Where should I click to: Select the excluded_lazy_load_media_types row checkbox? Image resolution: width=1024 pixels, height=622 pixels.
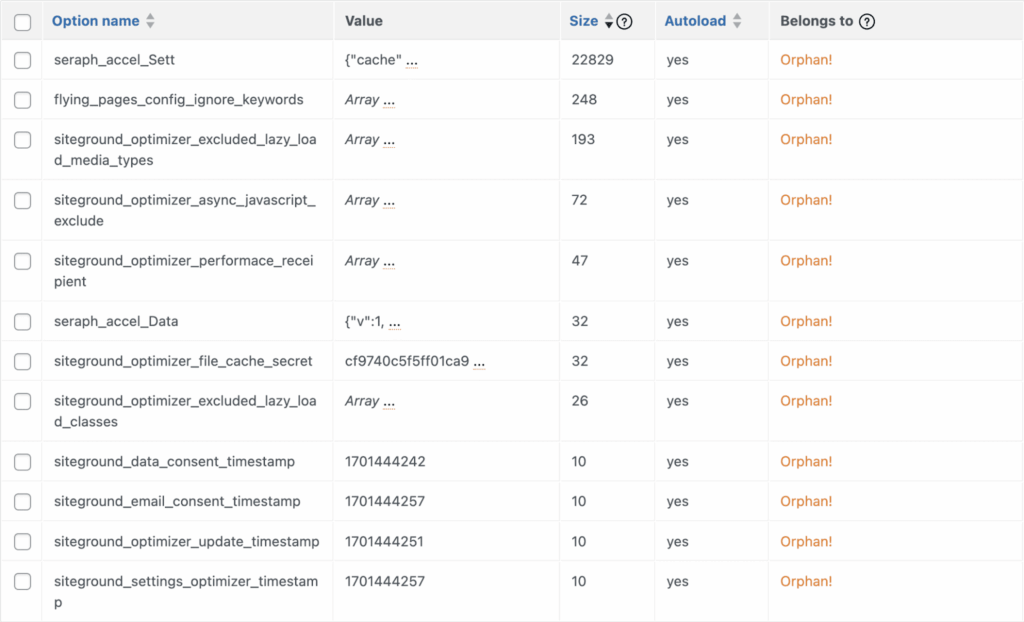click(x=23, y=140)
